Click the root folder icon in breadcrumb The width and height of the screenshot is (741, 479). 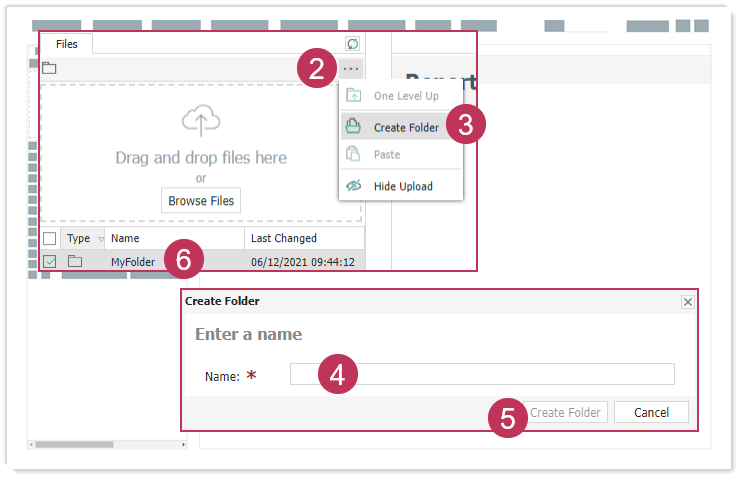[49, 68]
